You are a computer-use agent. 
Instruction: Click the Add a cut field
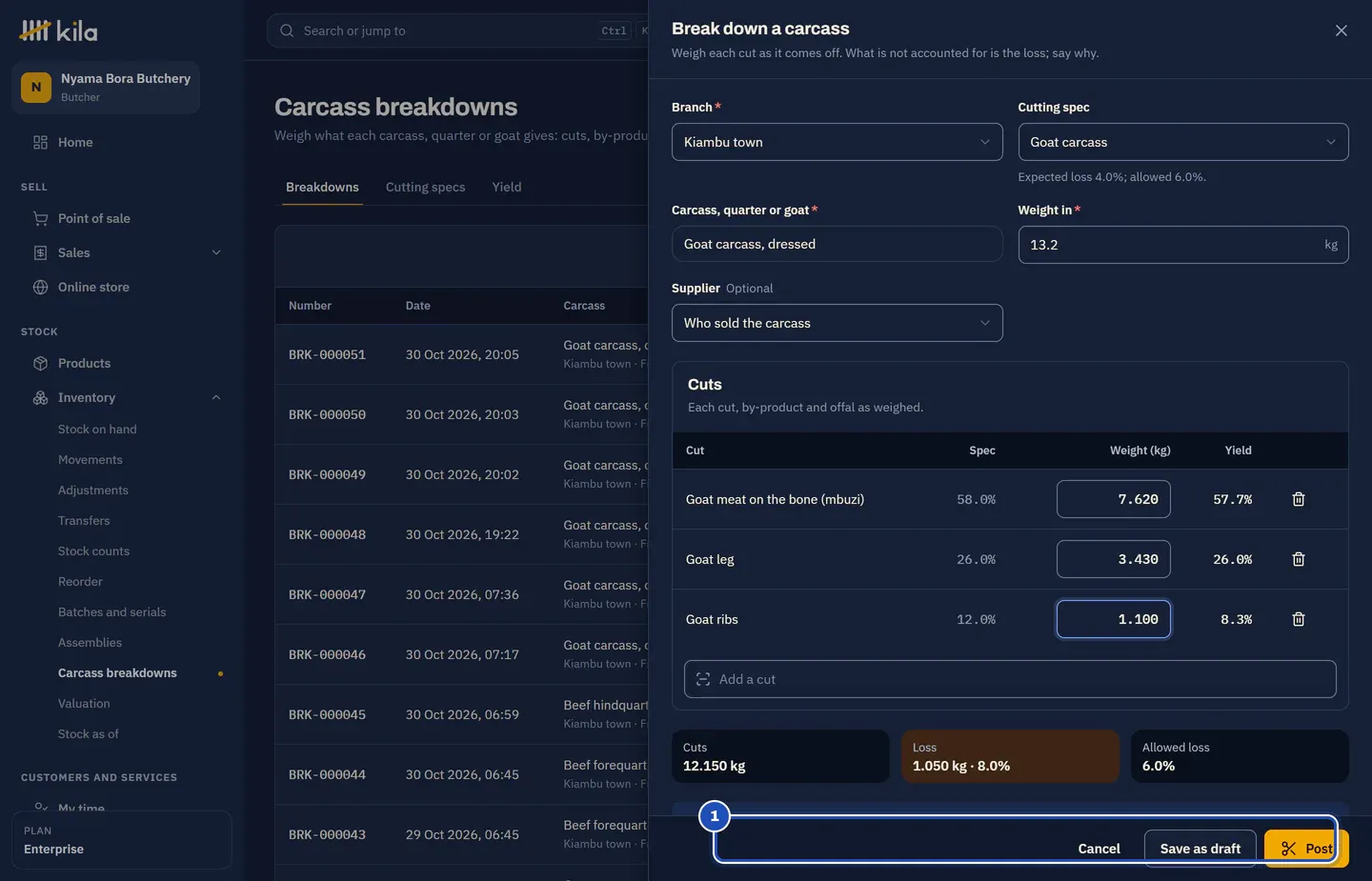(x=1010, y=679)
